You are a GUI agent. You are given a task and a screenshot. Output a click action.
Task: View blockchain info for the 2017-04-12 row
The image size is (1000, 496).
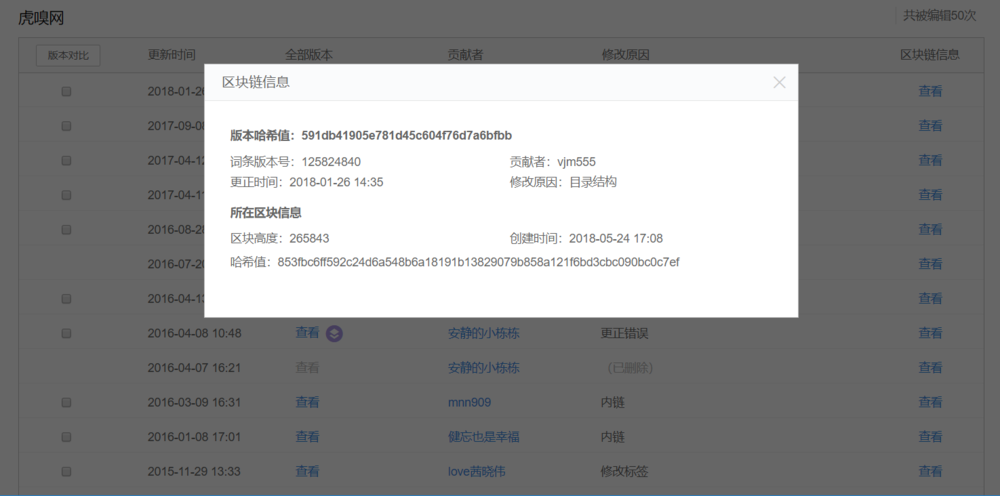pyautogui.click(x=930, y=160)
